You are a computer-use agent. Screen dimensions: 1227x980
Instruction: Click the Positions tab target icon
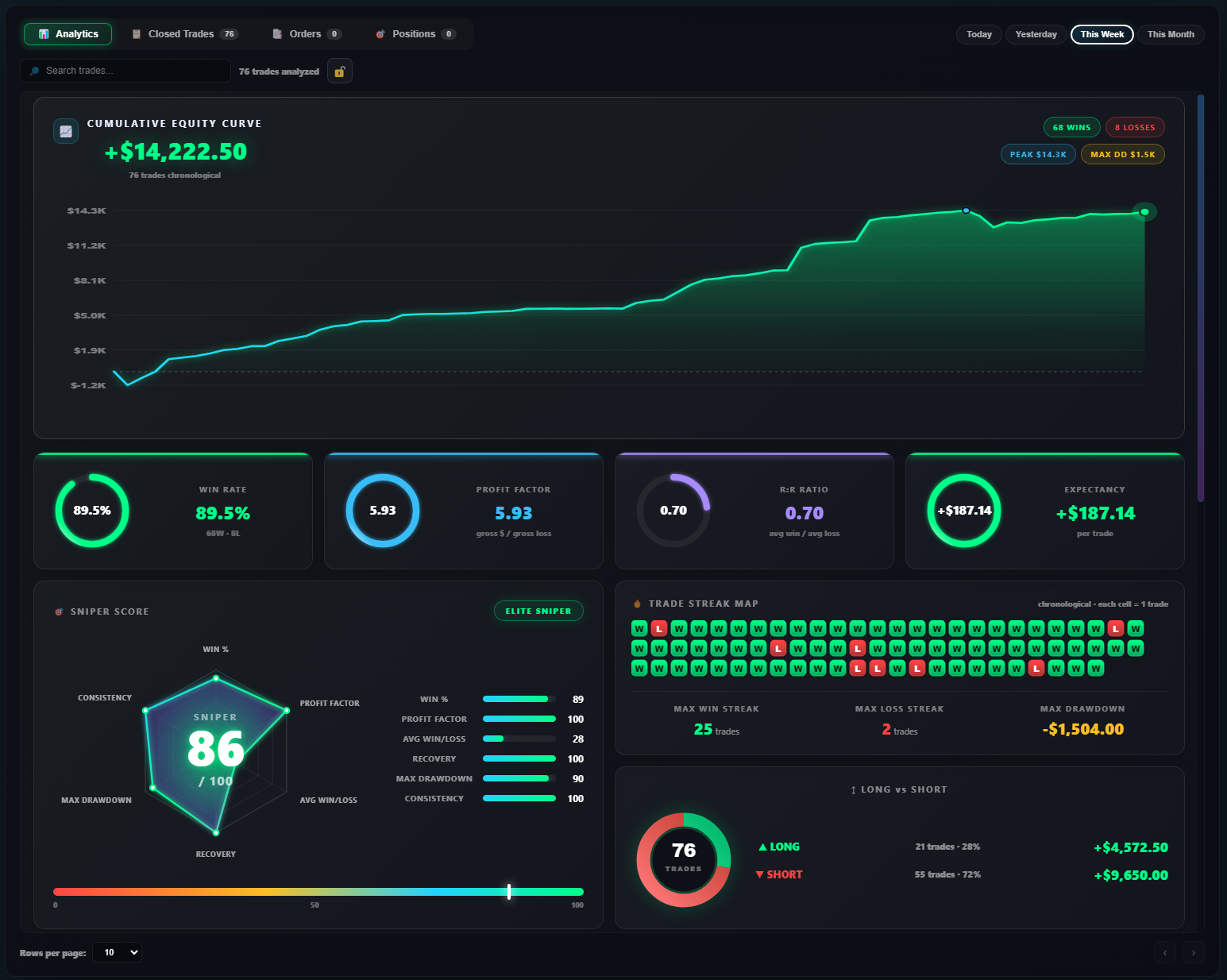point(380,34)
